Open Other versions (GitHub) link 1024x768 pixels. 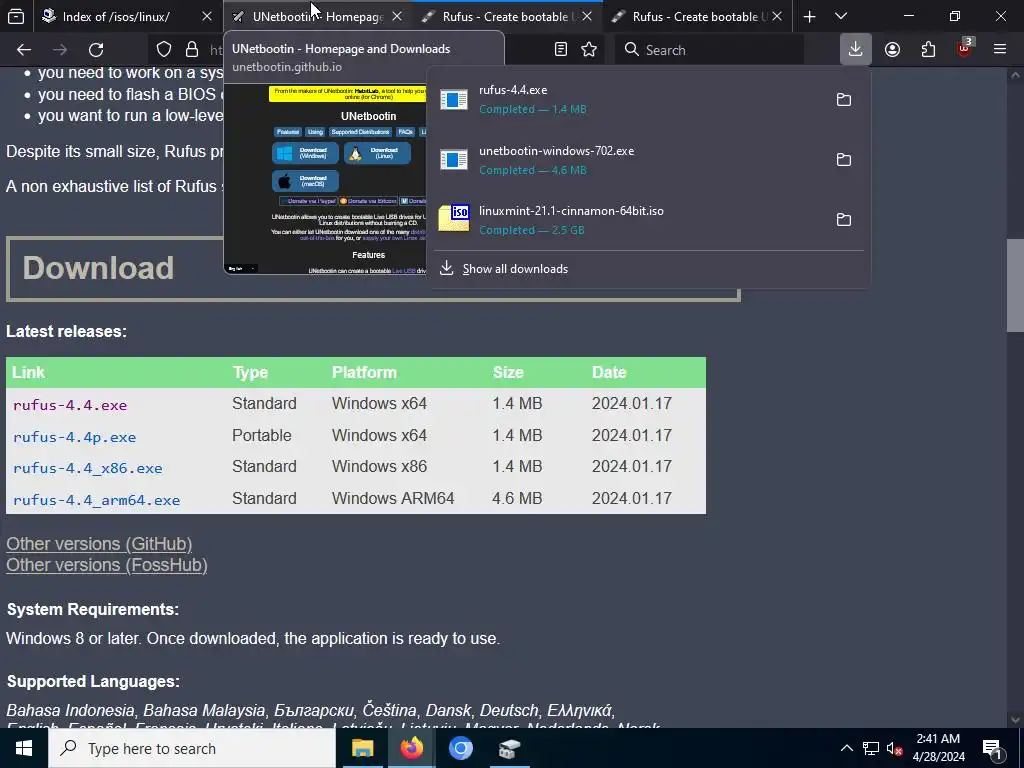point(99,544)
